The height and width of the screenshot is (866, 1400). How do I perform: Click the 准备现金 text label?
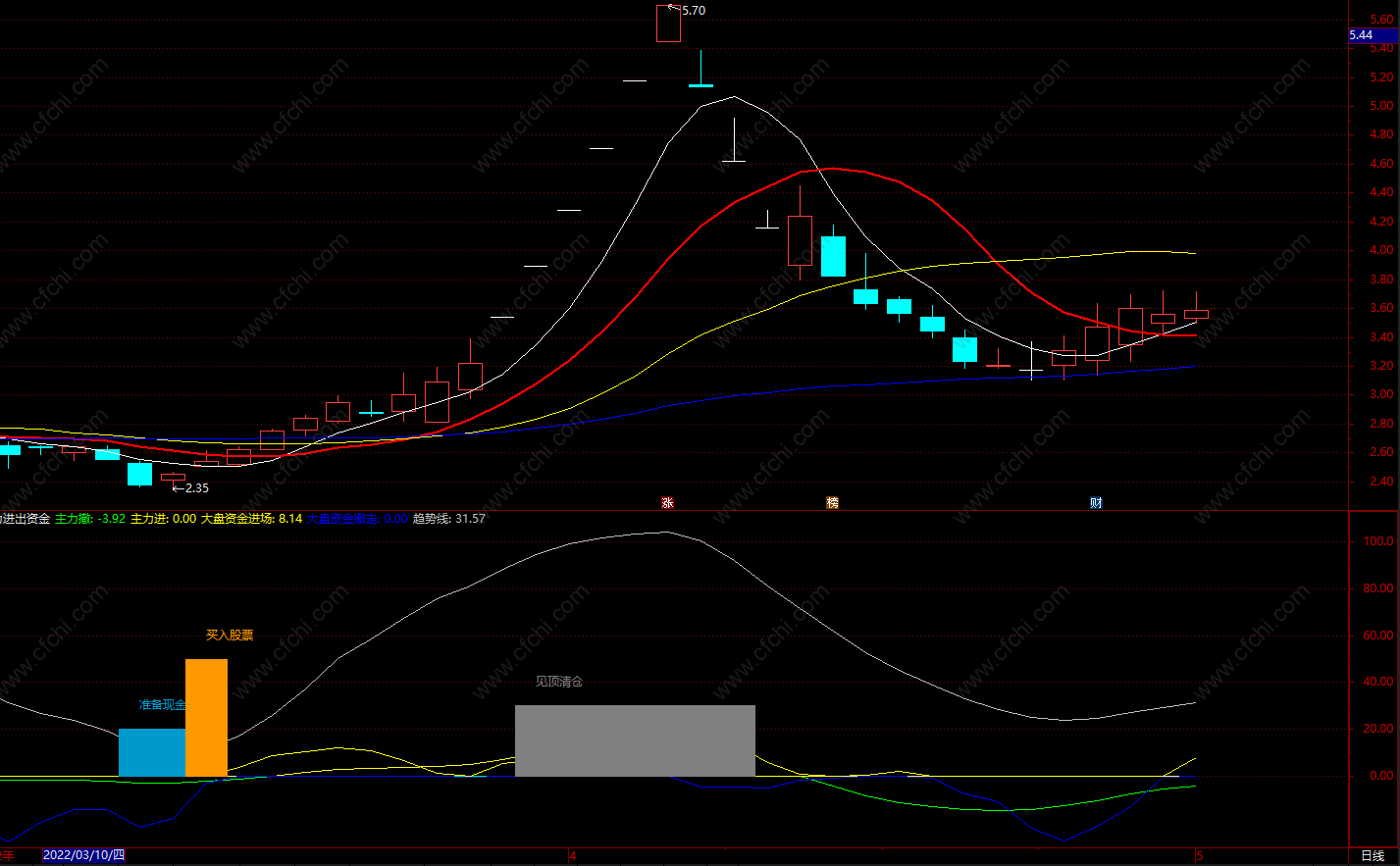(162, 705)
